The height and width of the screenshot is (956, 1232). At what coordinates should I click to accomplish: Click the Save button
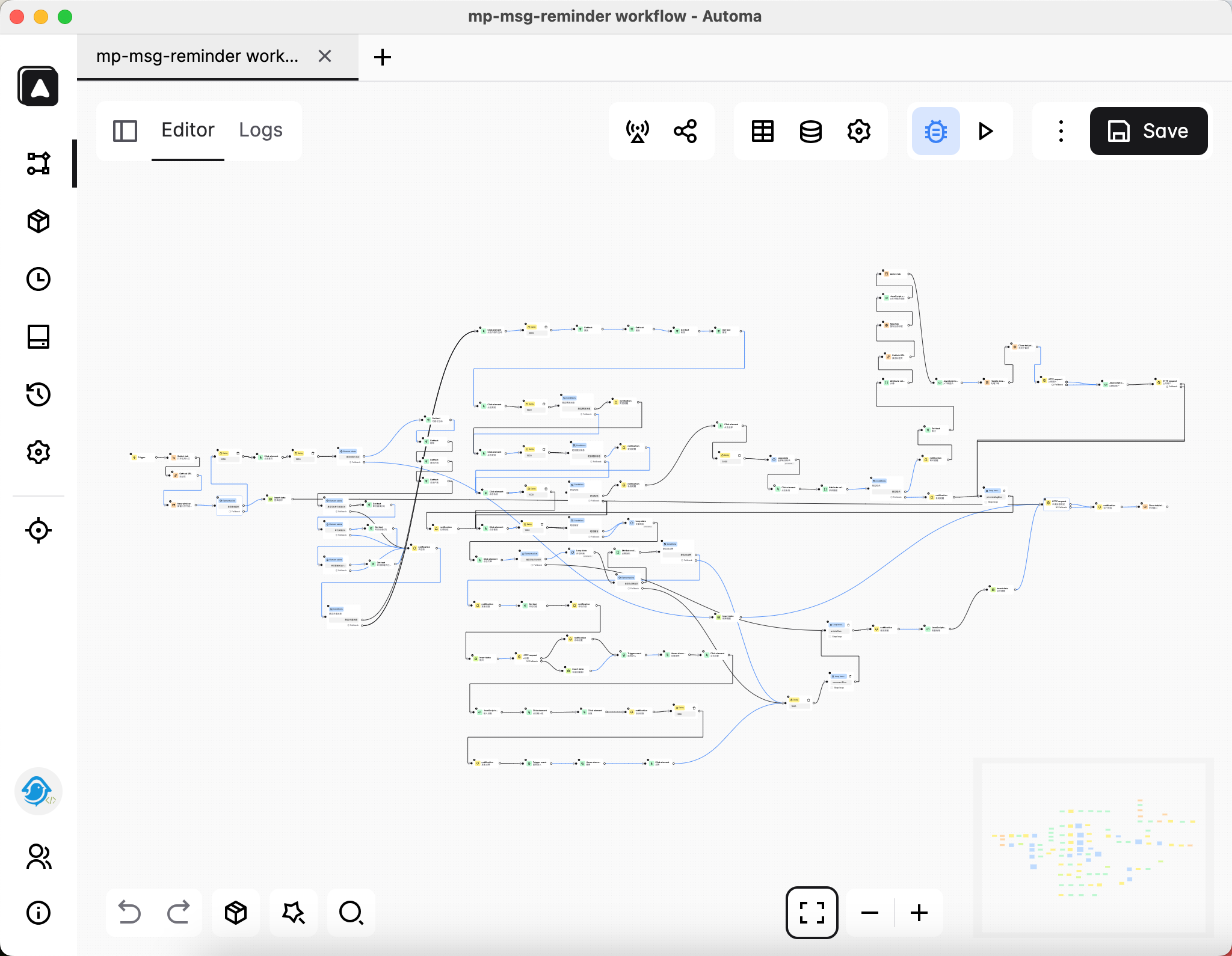pyautogui.click(x=1148, y=131)
